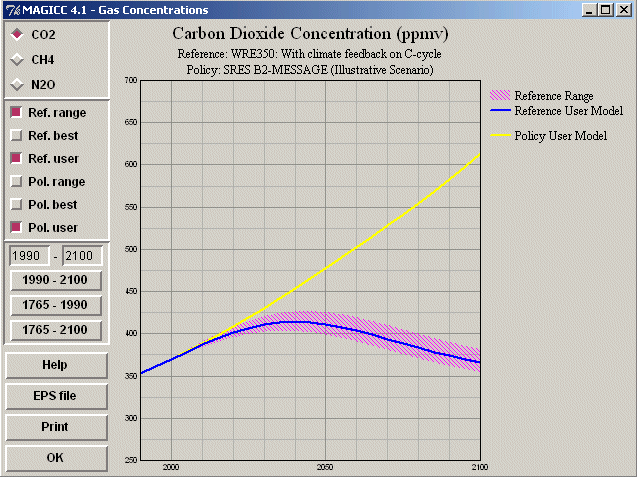This screenshot has width=637, height=477.
Task: Click the end year field showing 2100
Action: click(x=83, y=257)
